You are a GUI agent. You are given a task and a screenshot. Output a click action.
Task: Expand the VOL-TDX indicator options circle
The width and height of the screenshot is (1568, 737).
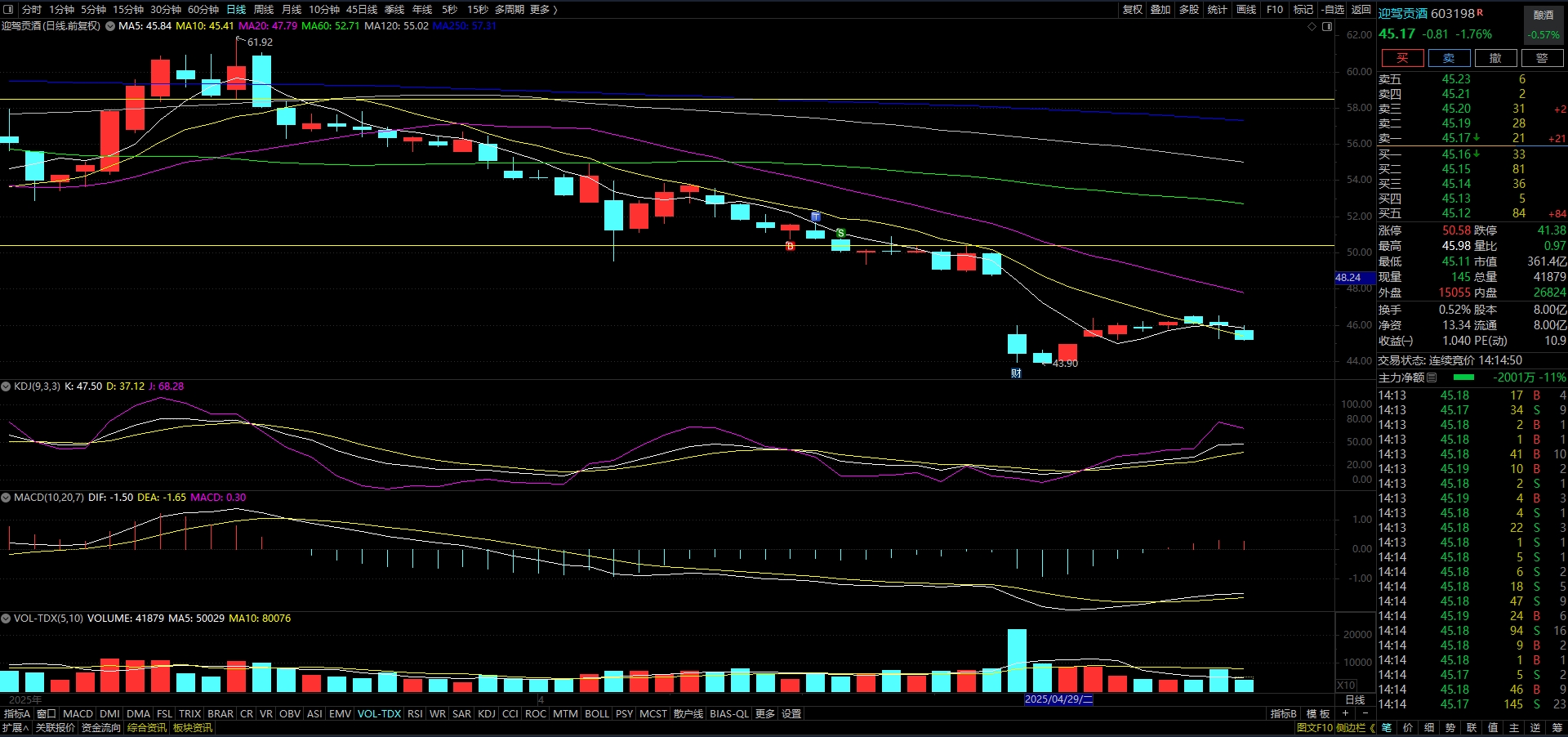(x=6, y=619)
